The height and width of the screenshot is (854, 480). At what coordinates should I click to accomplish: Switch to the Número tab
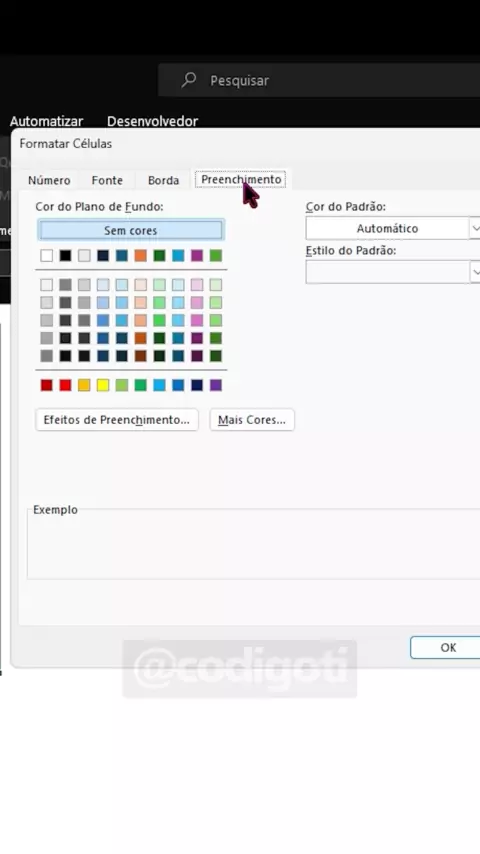tap(49, 180)
